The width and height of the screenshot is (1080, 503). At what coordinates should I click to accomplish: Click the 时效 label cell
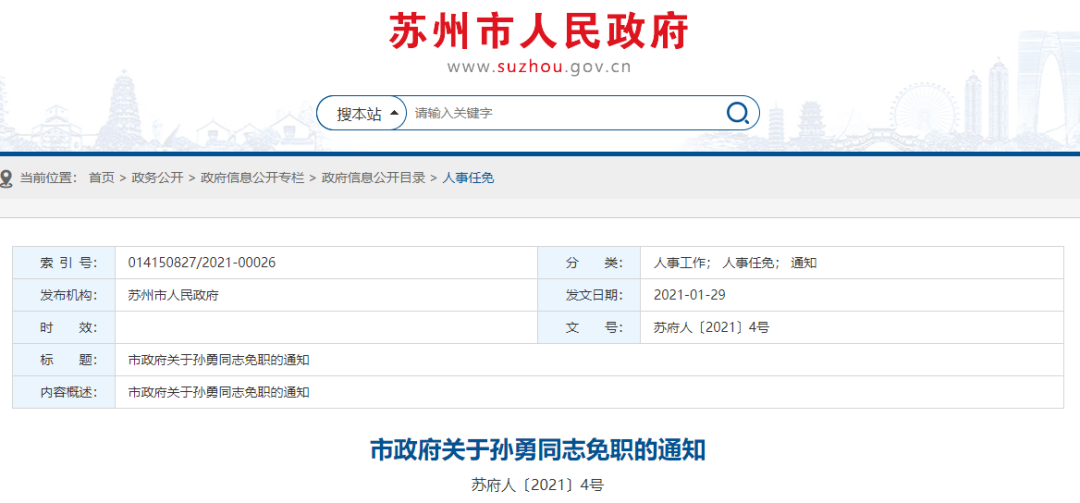pyautogui.click(x=64, y=327)
